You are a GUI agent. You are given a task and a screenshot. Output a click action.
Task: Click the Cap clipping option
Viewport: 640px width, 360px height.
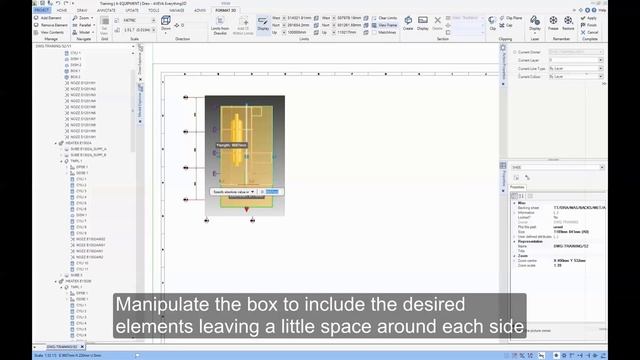506,25
